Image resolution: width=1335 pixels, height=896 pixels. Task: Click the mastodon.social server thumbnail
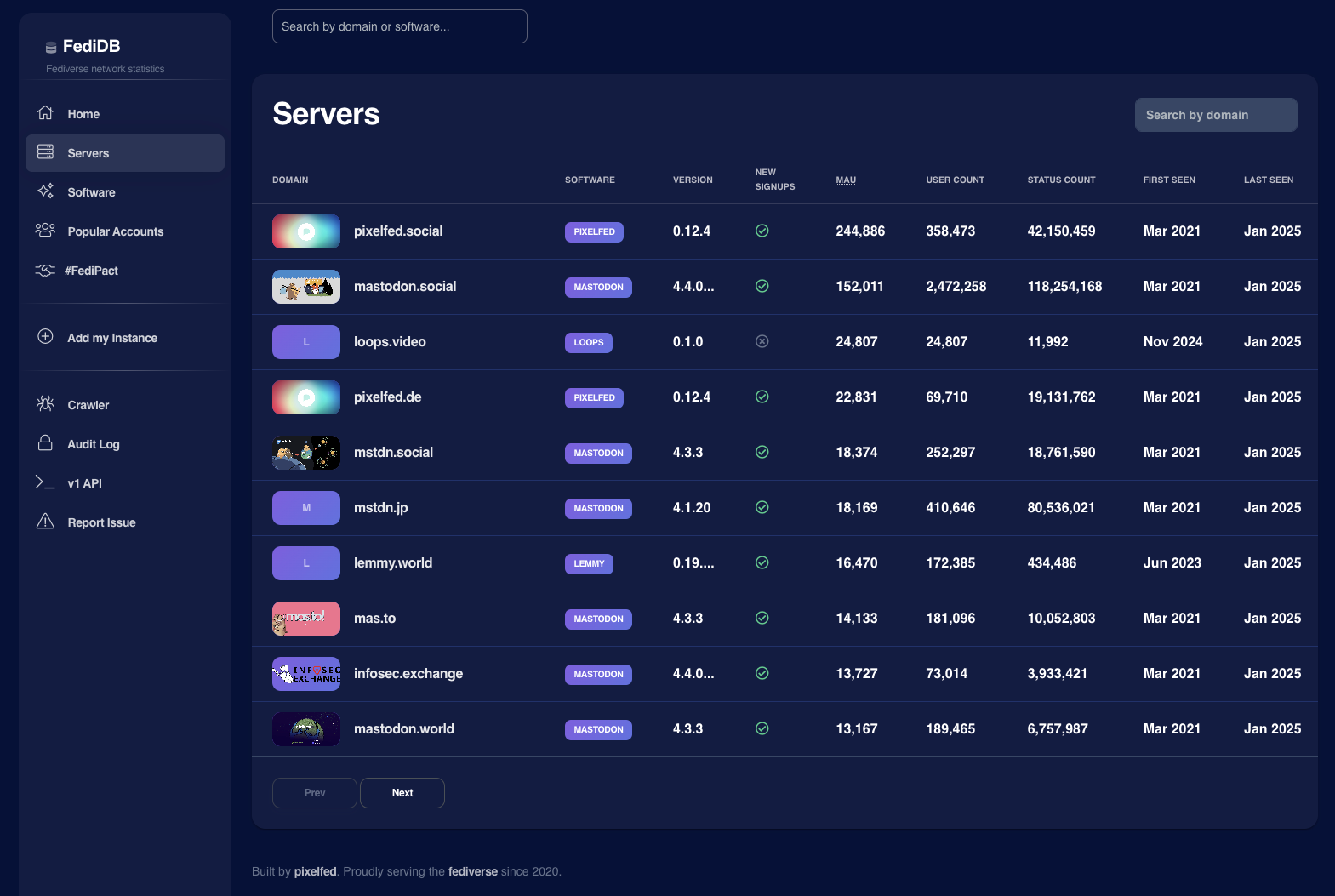tap(306, 287)
